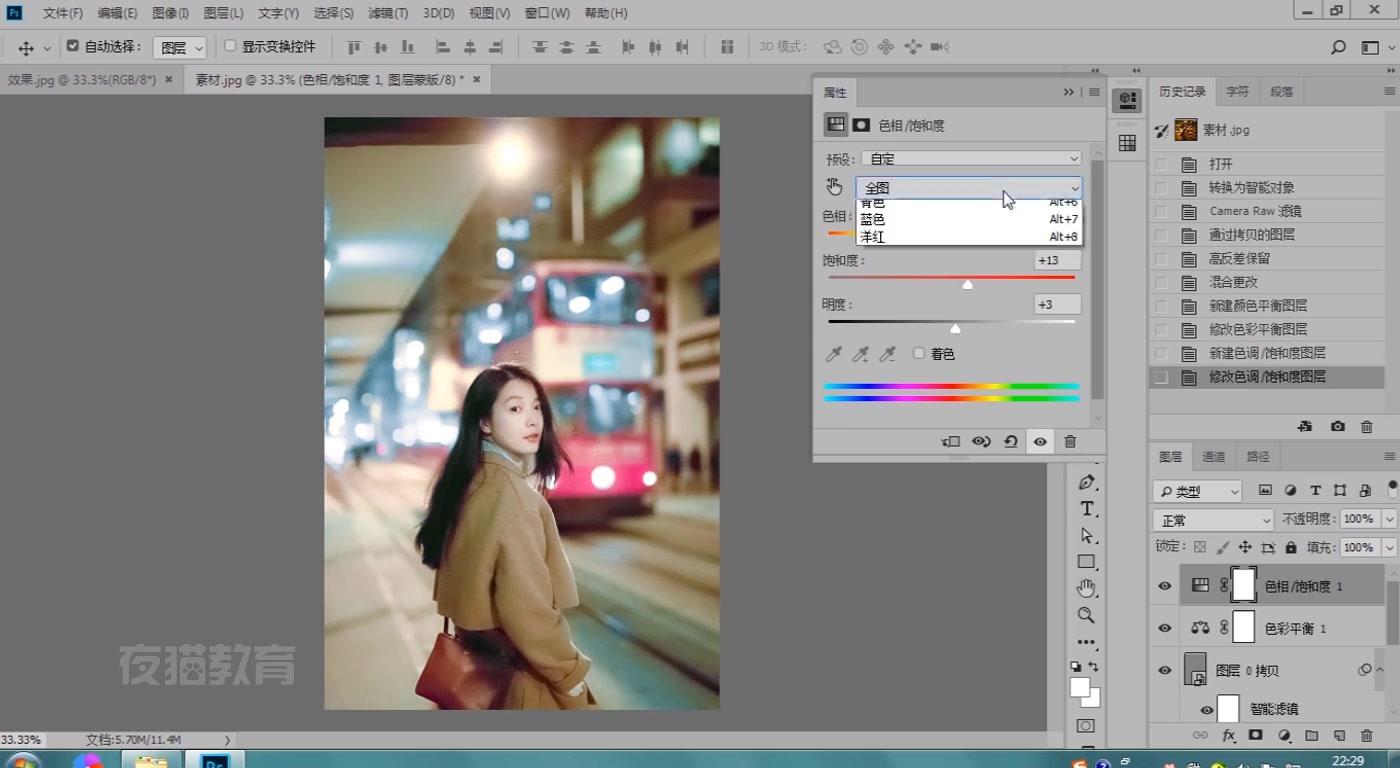Viewport: 1400px width, 768px height.
Task: Select the Horizontal Type tool
Action: coord(1087,509)
